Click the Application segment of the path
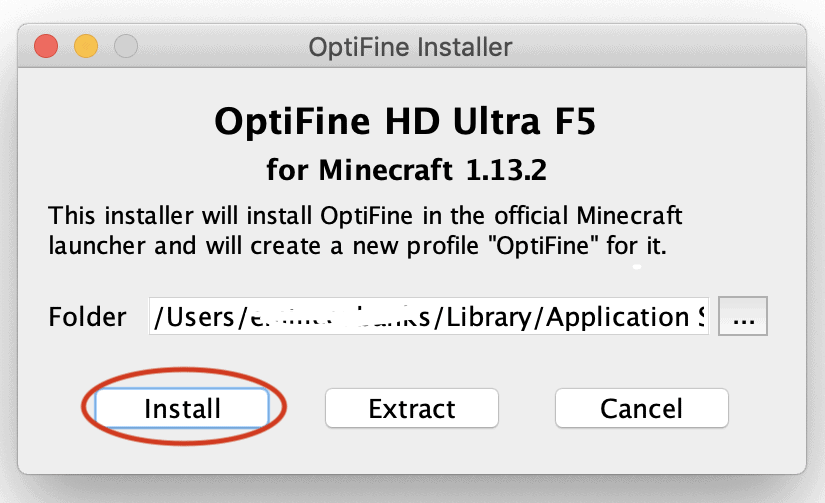825x503 pixels. (x=618, y=317)
